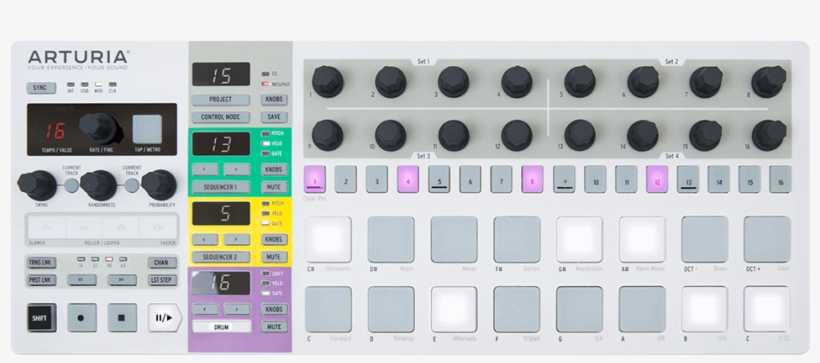This screenshot has height=363, width=820.
Task: Hit the OCT+ User pad
Action: click(767, 240)
